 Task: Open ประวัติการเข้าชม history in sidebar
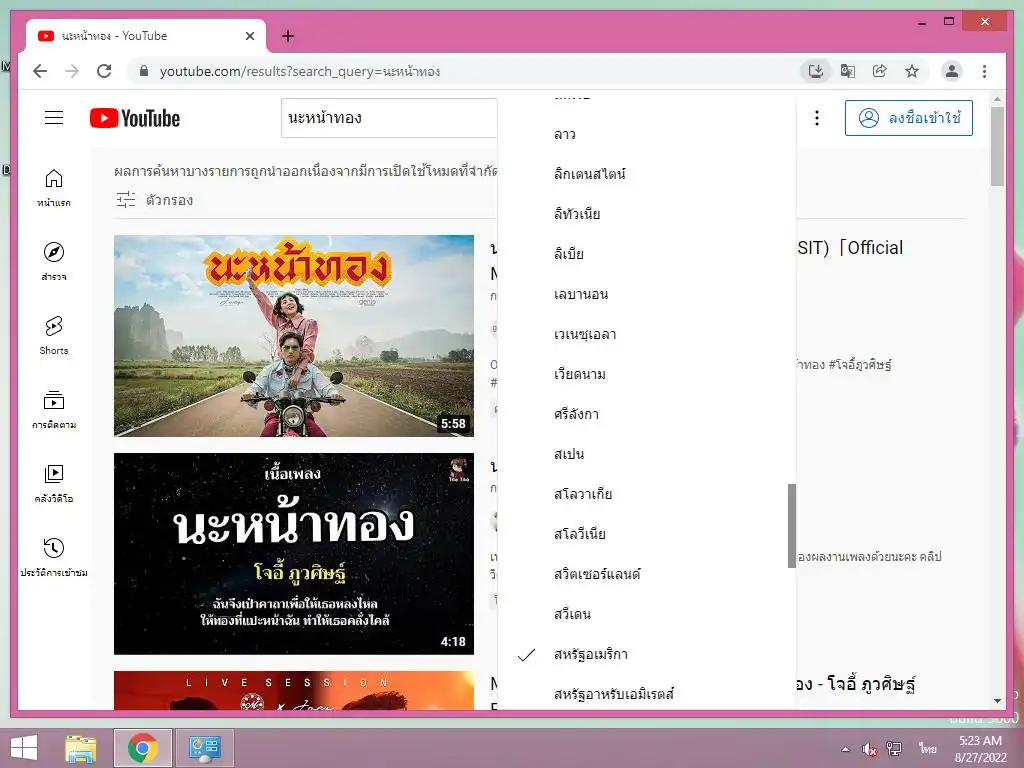coord(54,557)
